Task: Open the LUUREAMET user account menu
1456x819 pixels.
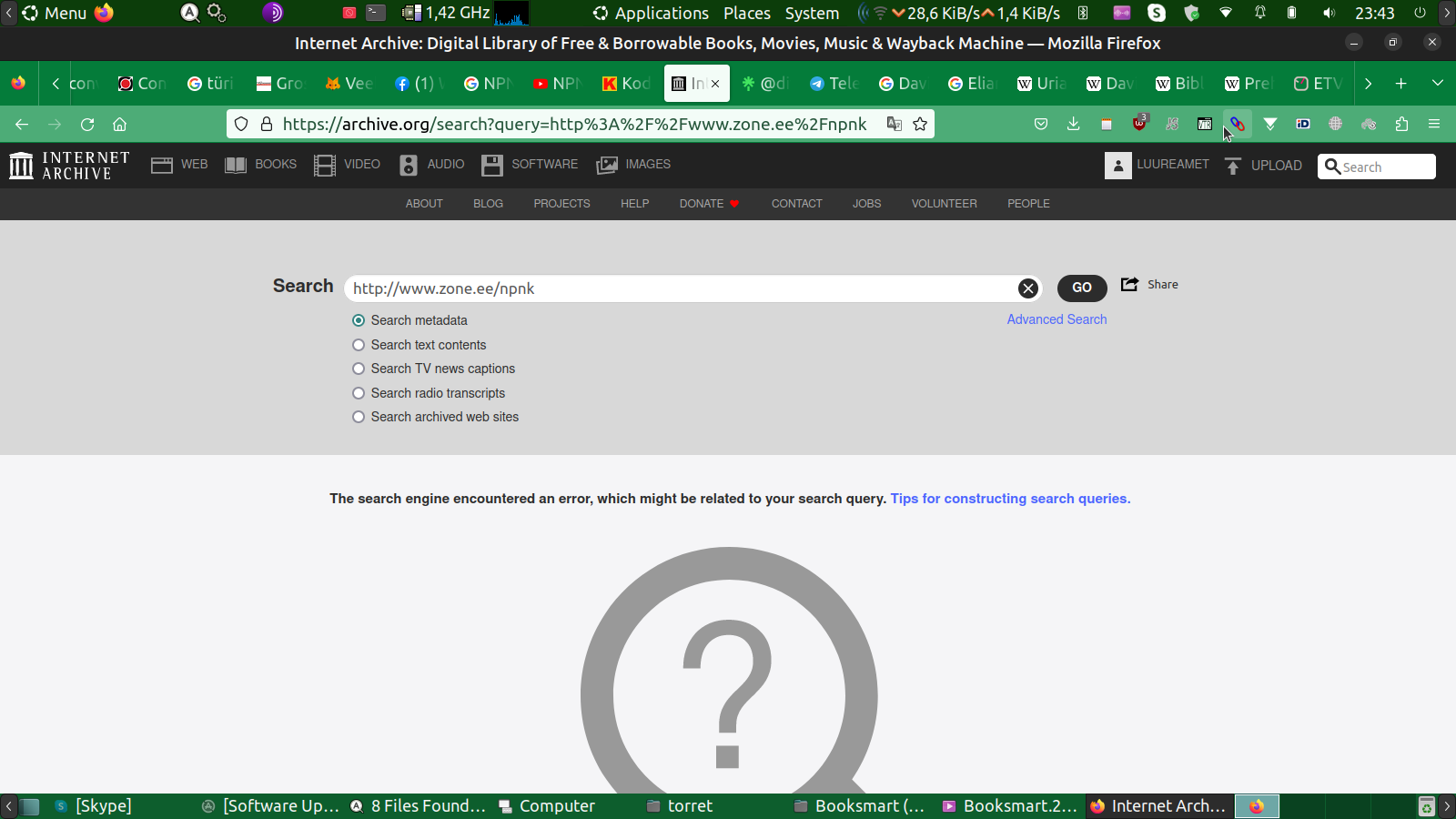Action: (x=1157, y=165)
